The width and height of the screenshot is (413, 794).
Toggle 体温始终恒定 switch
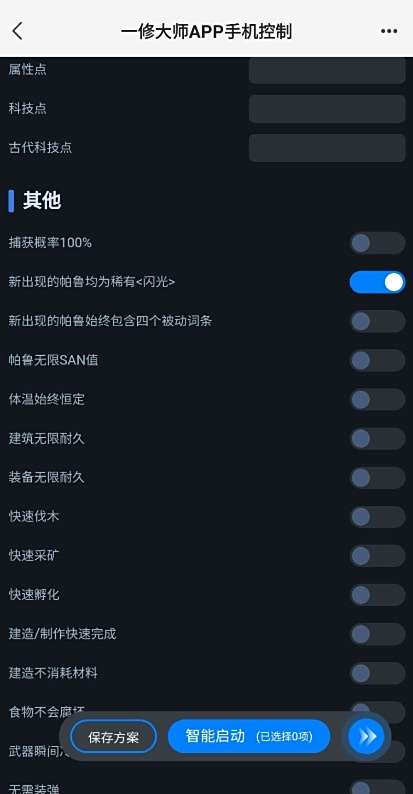[x=377, y=400]
